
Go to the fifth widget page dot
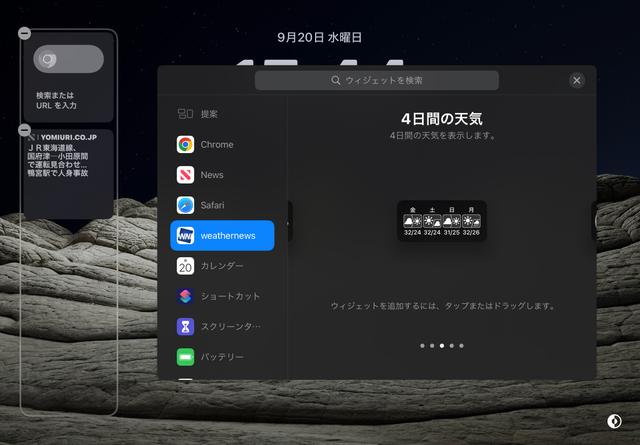coord(461,346)
